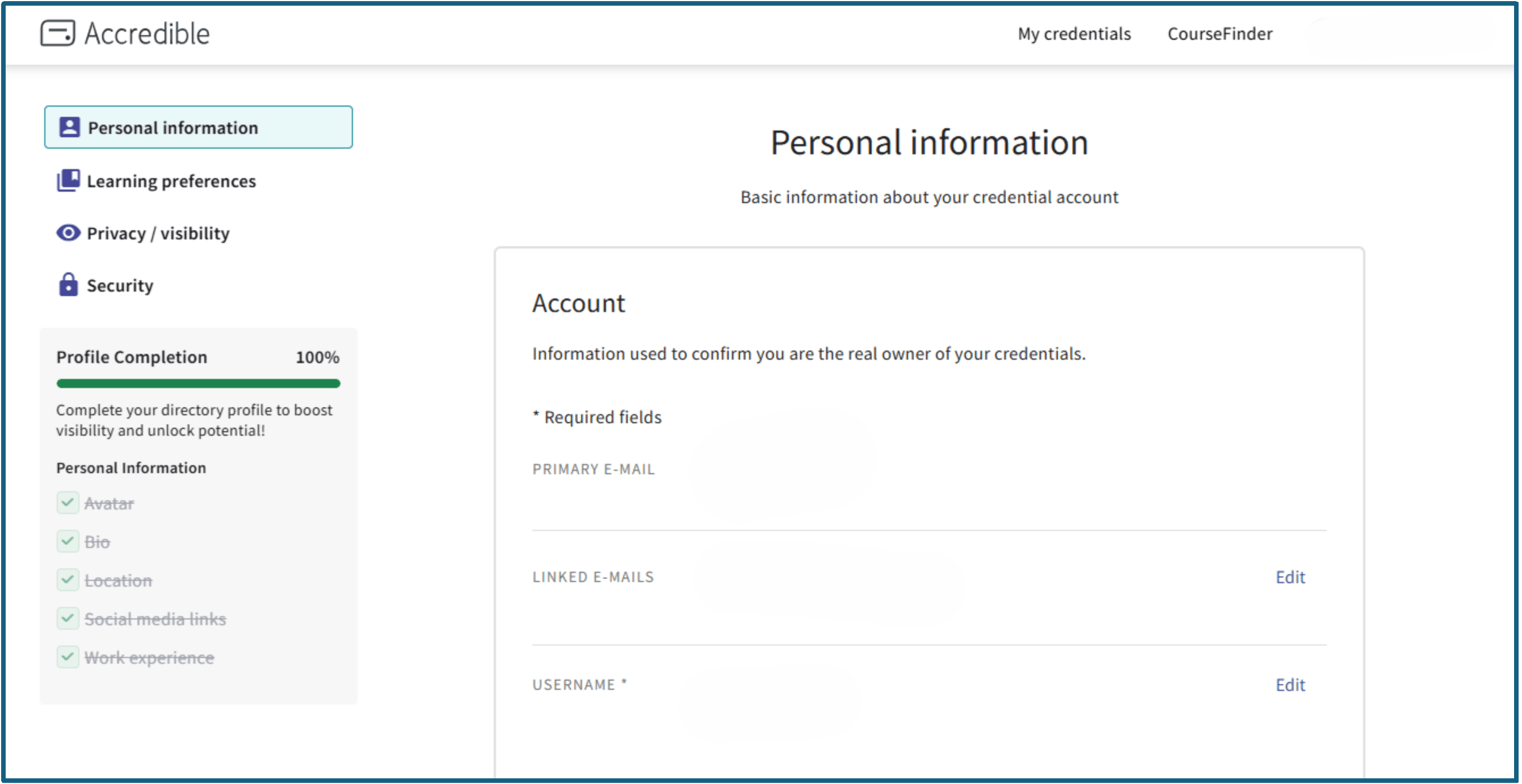Toggle the Location checkbox

[x=68, y=580]
